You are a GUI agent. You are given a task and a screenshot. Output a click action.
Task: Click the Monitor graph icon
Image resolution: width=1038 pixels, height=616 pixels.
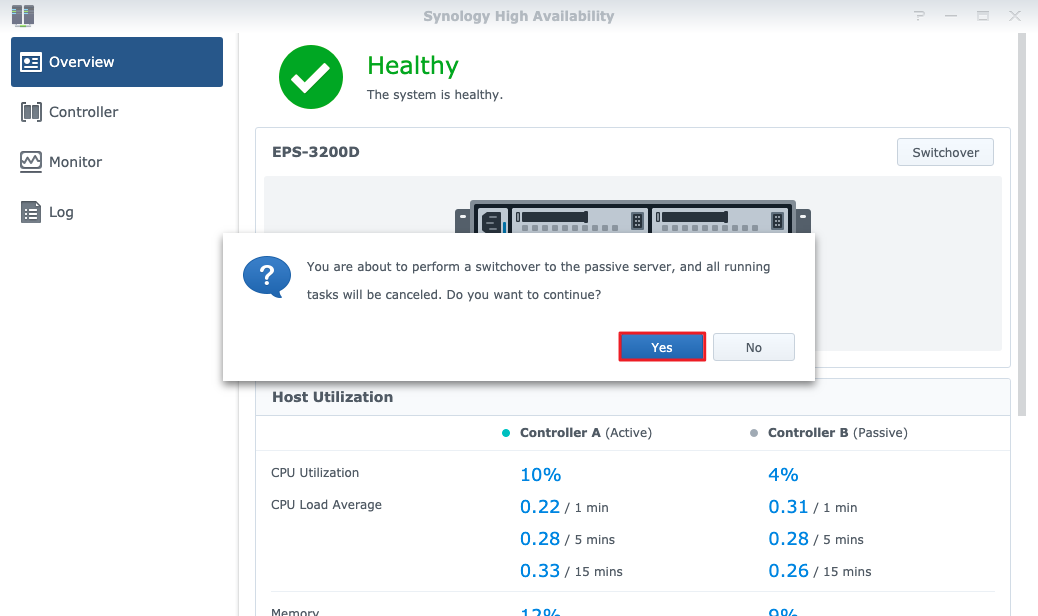(30, 162)
